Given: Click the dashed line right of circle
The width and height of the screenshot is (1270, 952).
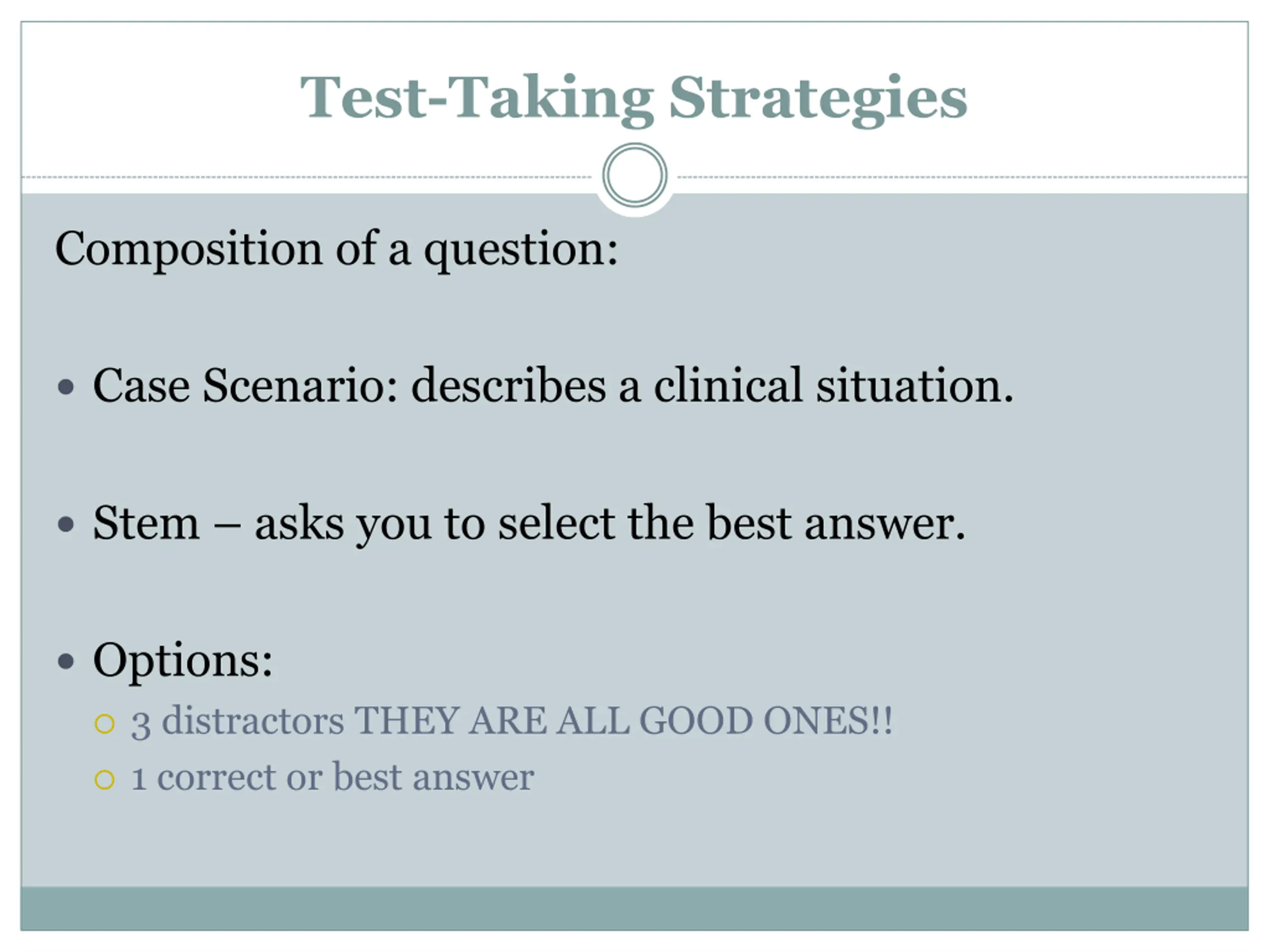Looking at the screenshot, I should pos(963,178).
